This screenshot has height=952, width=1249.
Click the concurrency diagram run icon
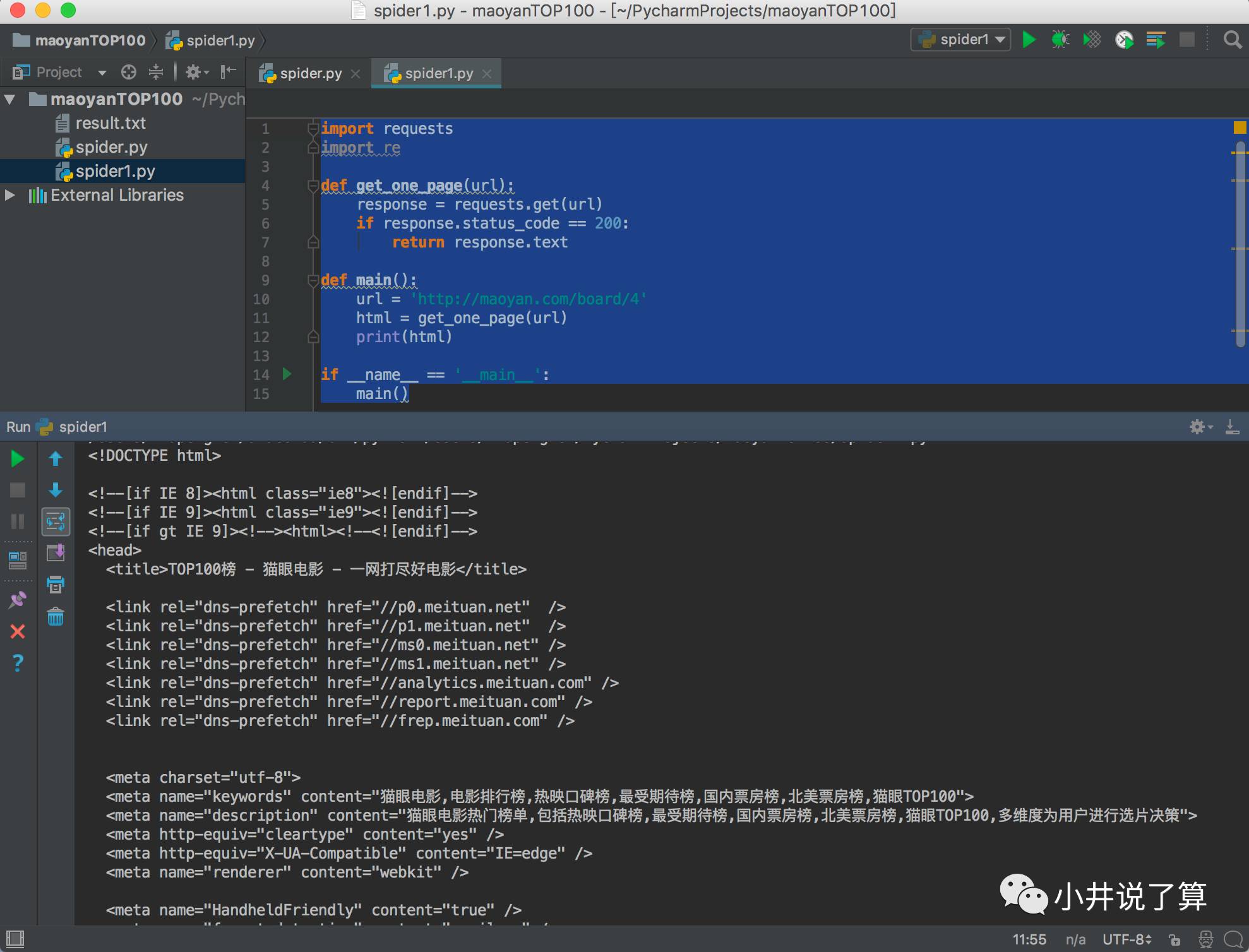click(x=1156, y=40)
